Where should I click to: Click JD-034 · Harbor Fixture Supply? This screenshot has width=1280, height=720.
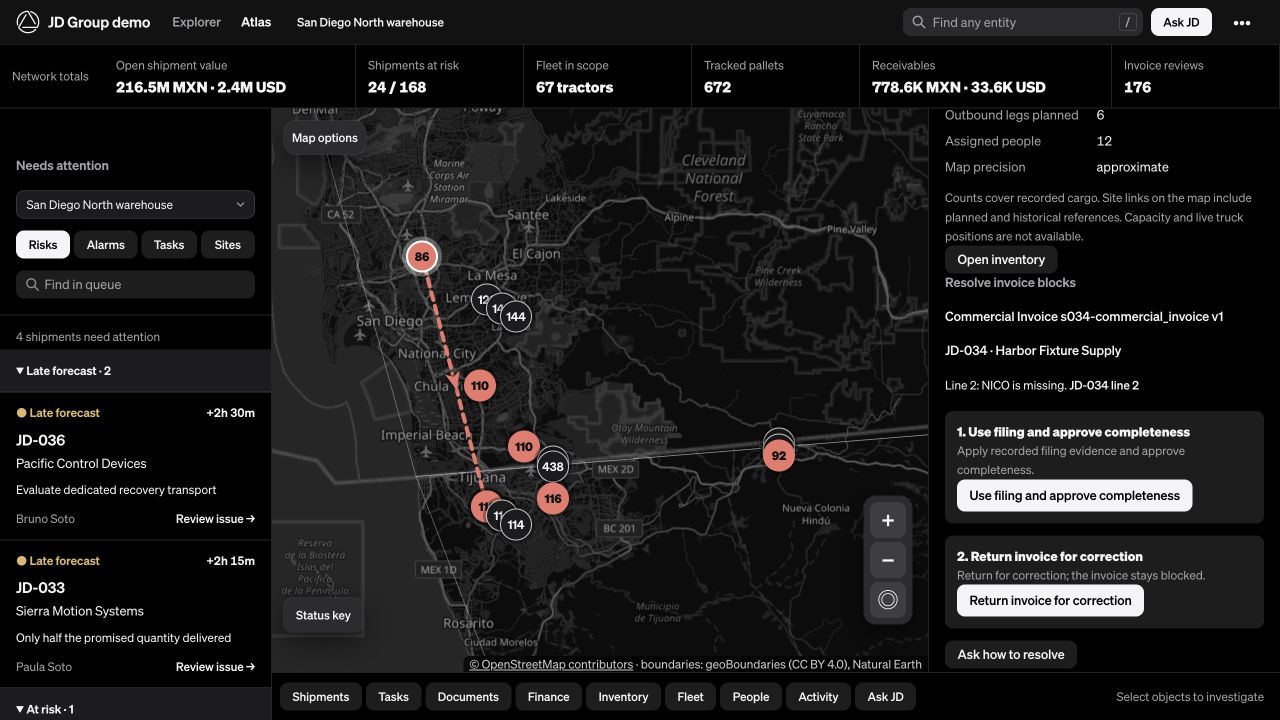(1033, 351)
